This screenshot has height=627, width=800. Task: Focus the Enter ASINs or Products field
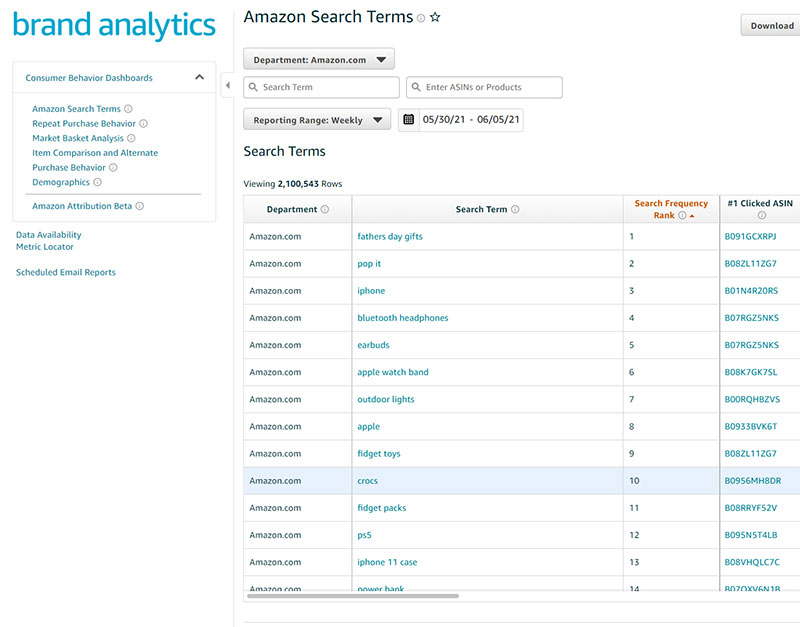pyautogui.click(x=485, y=87)
